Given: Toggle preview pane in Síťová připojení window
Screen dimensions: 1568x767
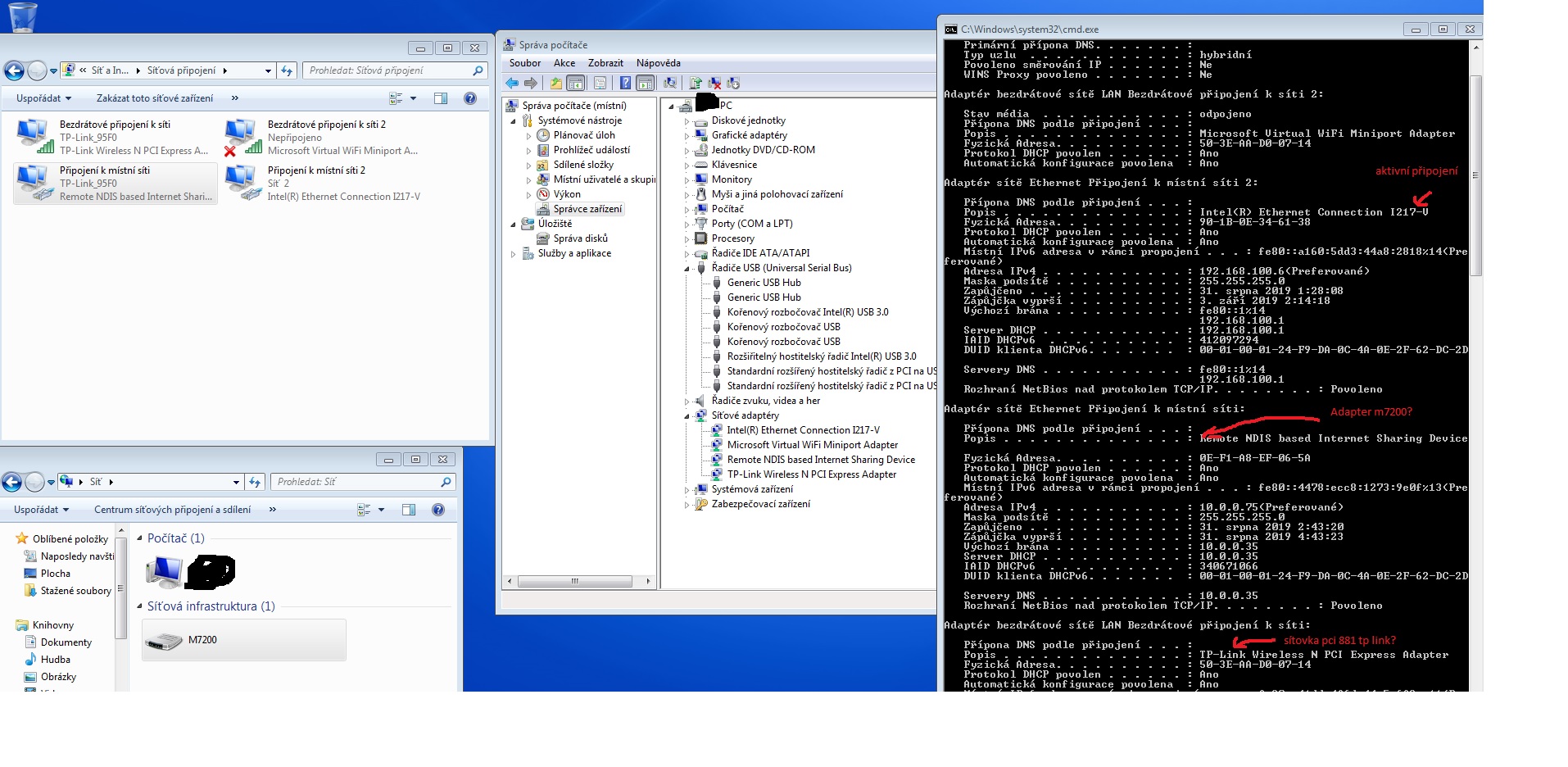Looking at the screenshot, I should pos(441,98).
